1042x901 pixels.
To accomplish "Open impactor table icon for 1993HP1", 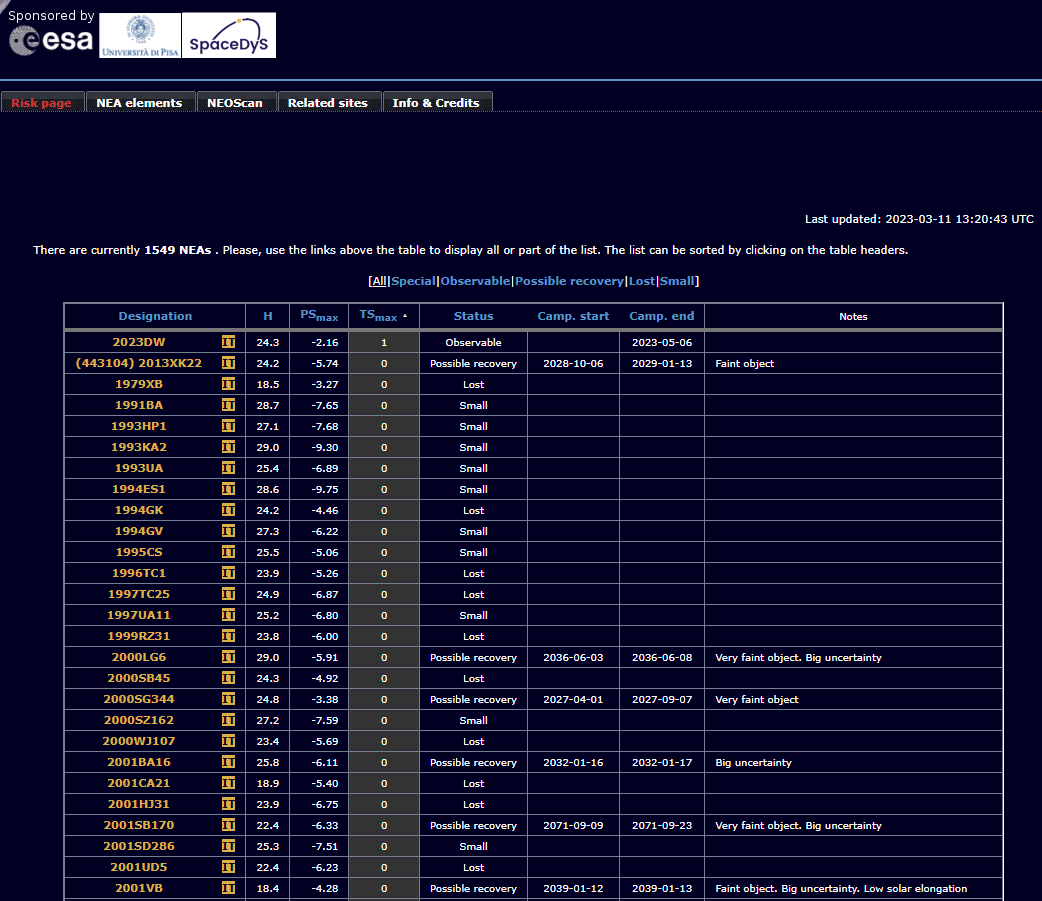I will (x=229, y=426).
